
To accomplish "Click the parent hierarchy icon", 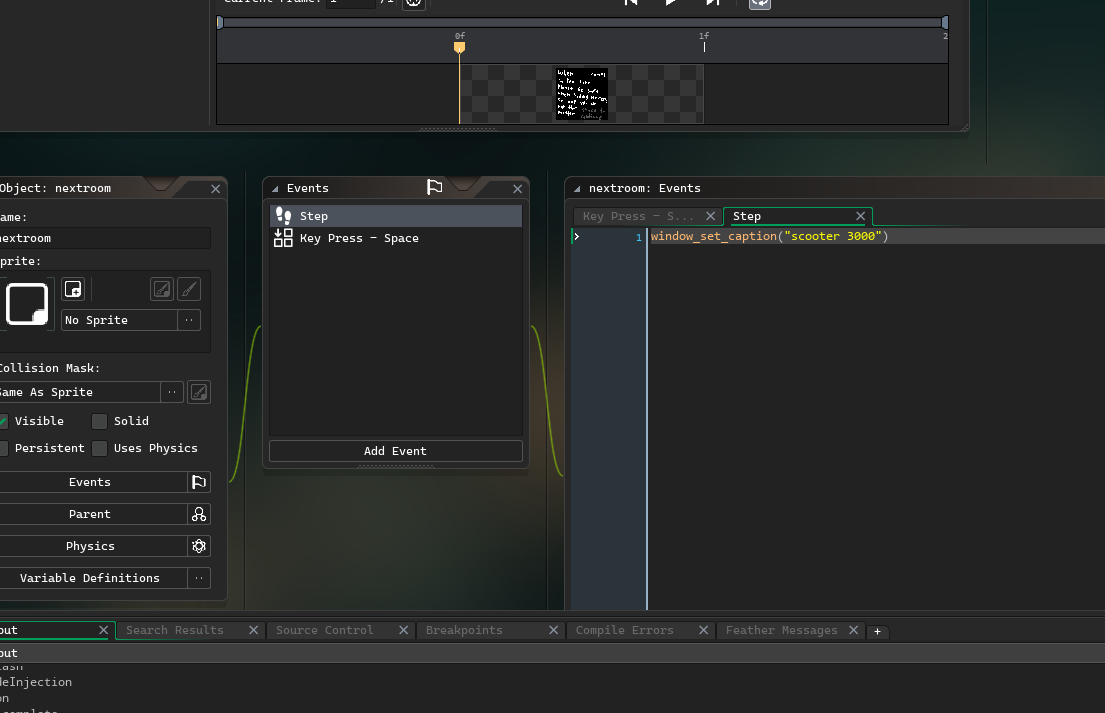I will point(199,514).
